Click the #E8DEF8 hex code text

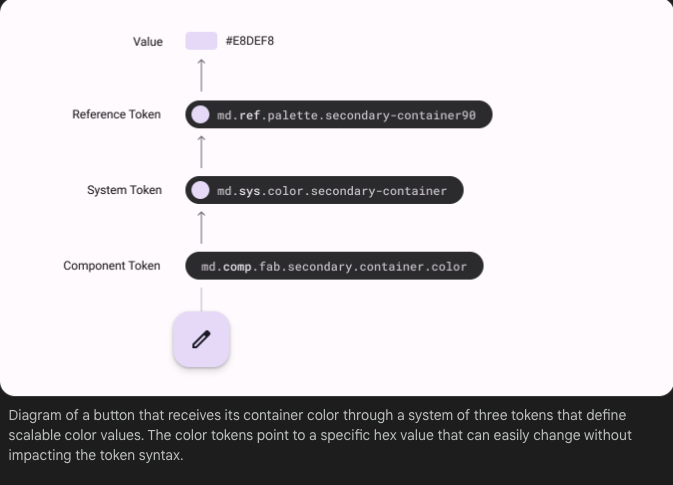coord(250,41)
